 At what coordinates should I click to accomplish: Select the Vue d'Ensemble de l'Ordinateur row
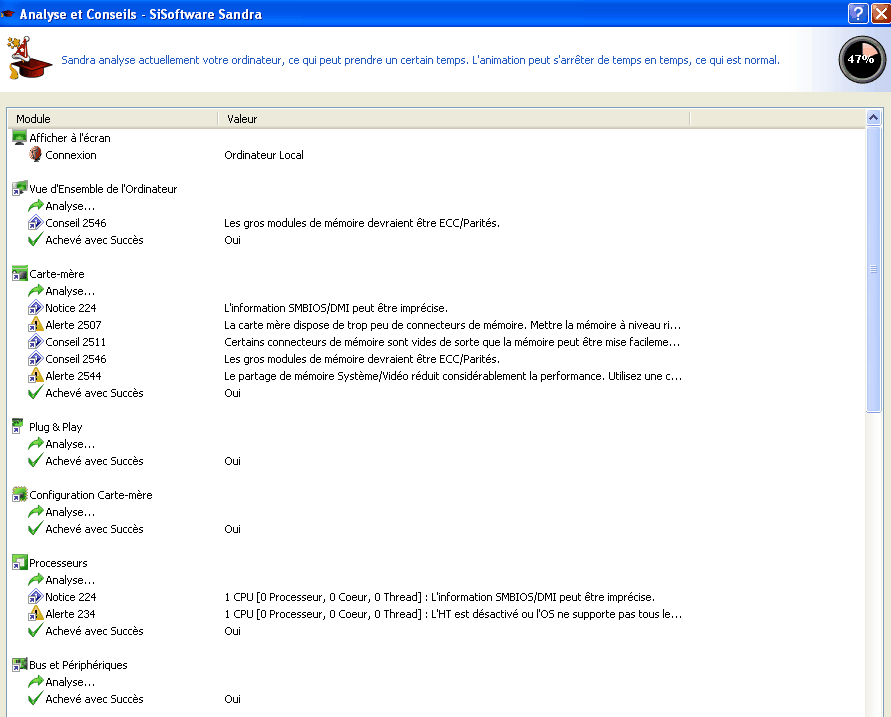point(103,189)
